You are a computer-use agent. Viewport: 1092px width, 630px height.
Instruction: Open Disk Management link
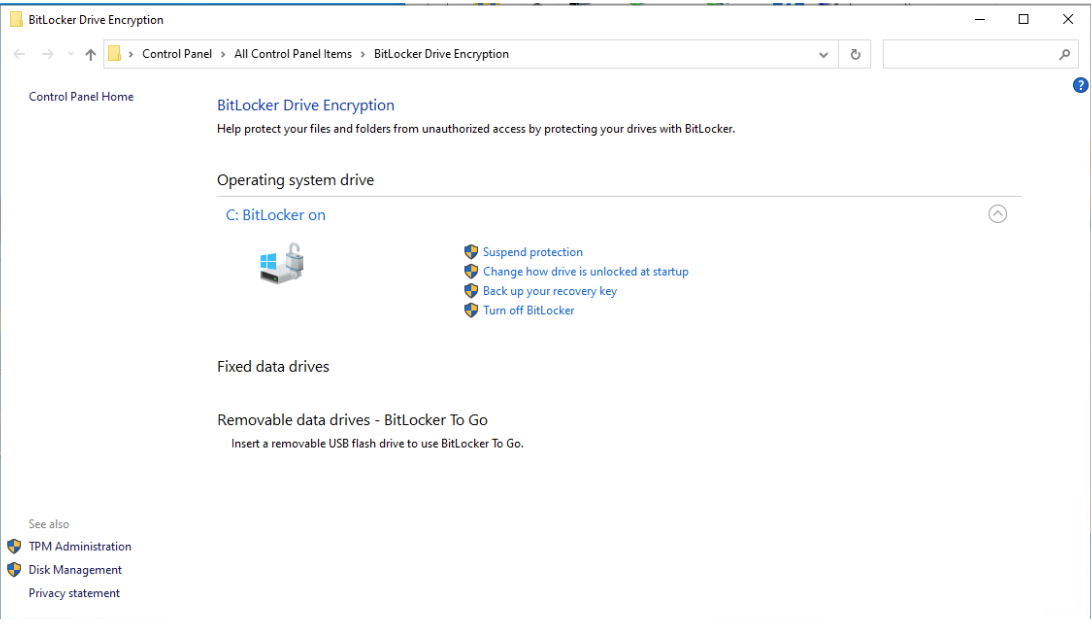[x=75, y=569]
